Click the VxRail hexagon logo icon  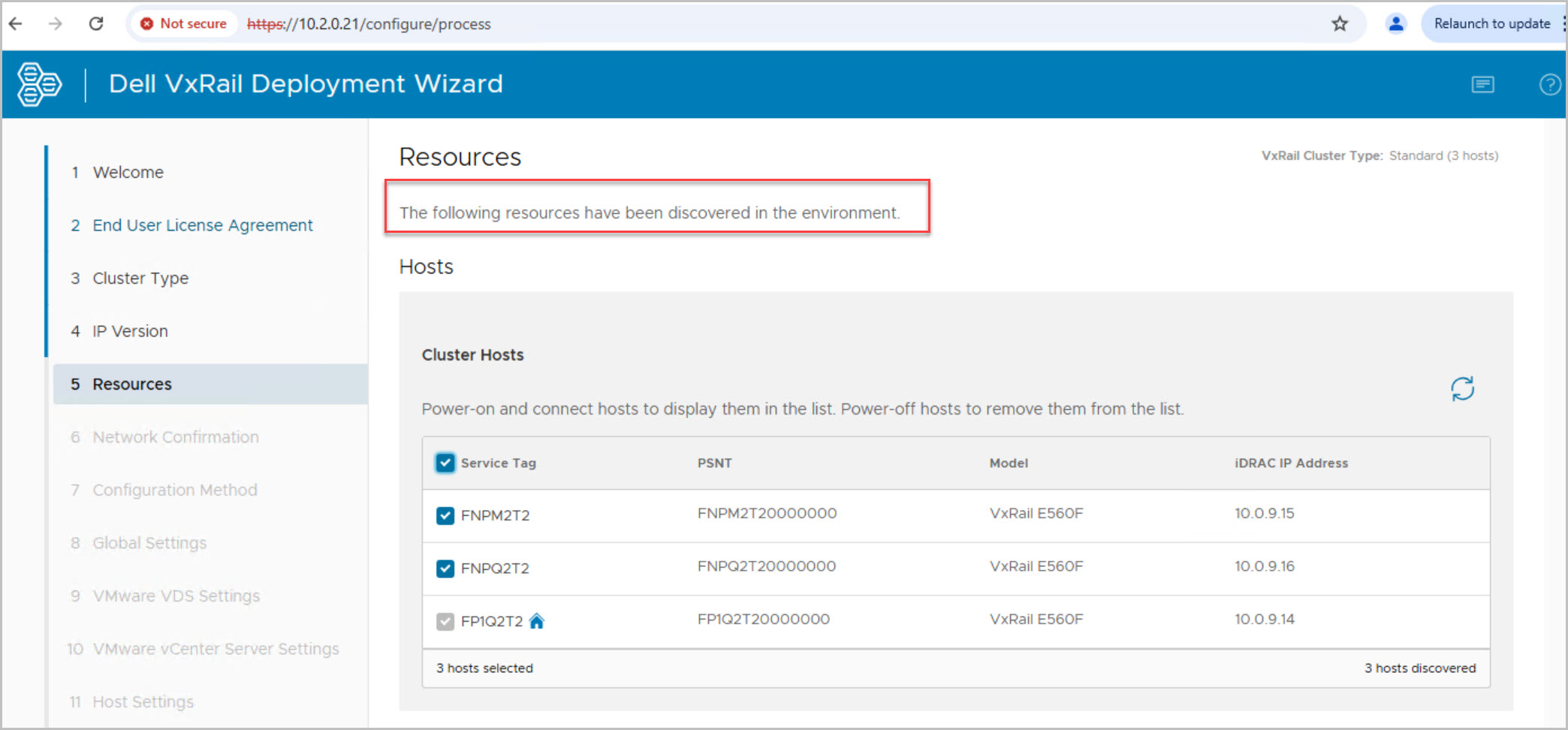(39, 84)
